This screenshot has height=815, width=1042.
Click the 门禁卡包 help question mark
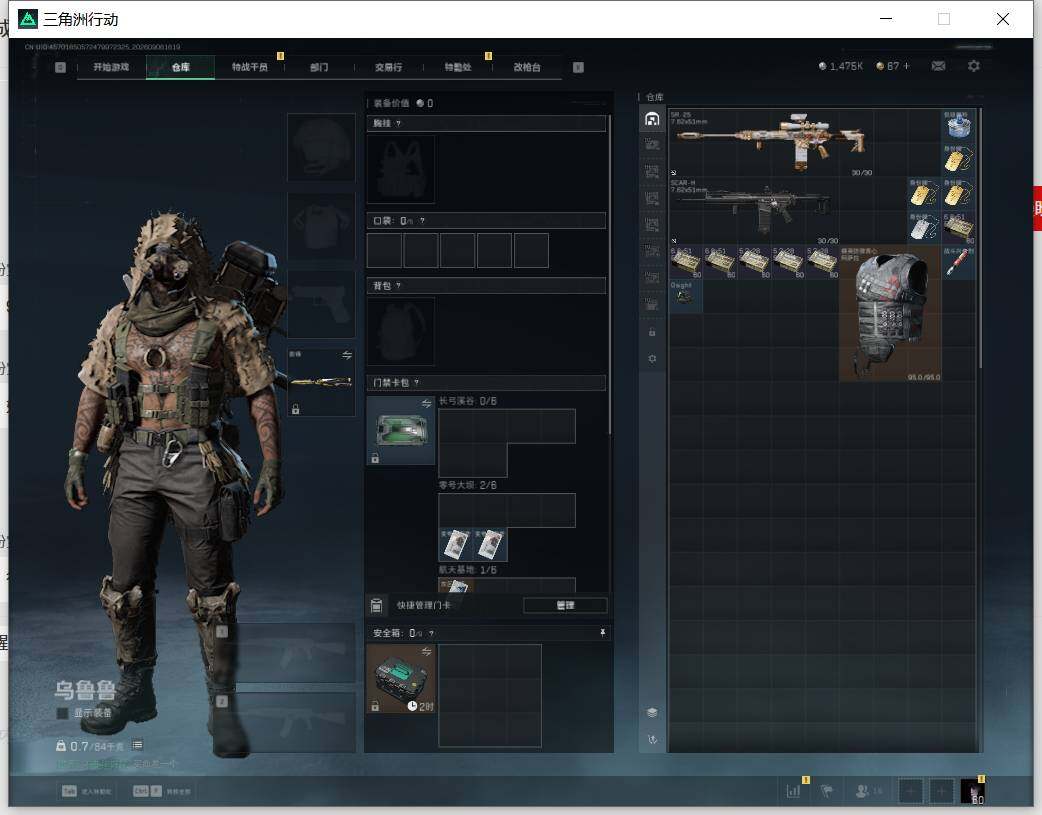417,383
